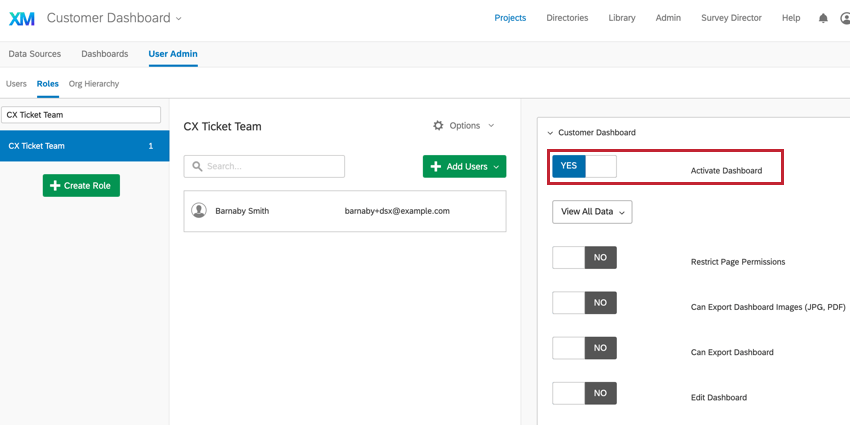Click the XM logo icon
The height and width of the screenshot is (425, 850).
pyautogui.click(x=21, y=18)
